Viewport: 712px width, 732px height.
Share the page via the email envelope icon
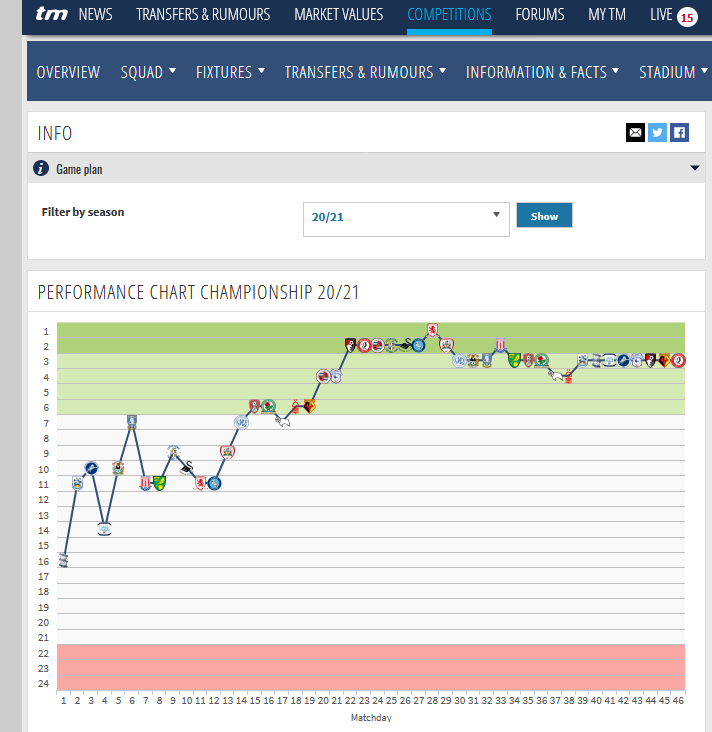point(635,133)
